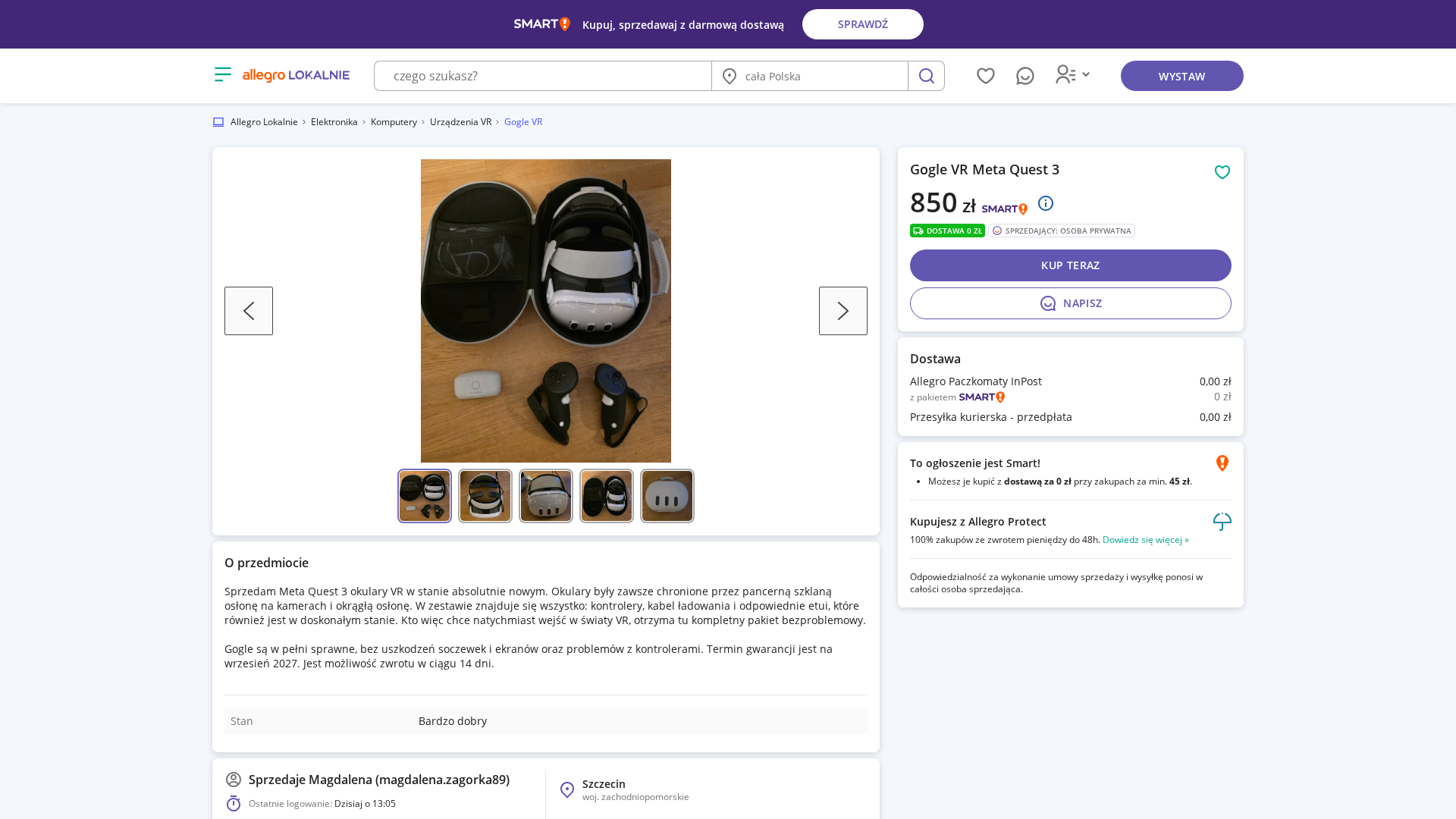Screen dimensions: 1456x819
Task: Select fifth thumbnail of white headset close-up
Action: [667, 496]
